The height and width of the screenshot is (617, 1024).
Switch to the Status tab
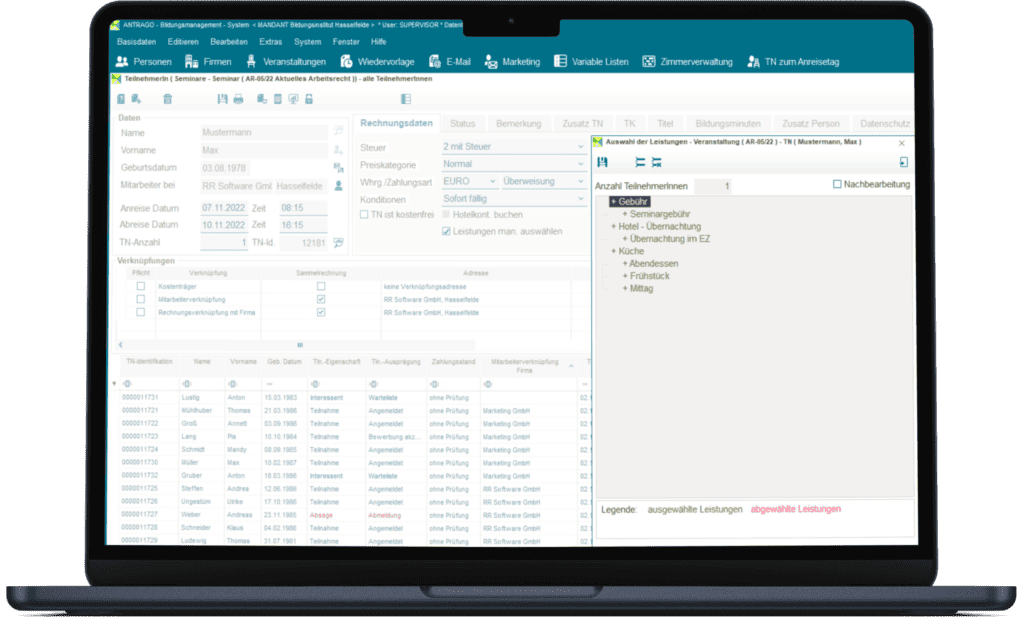[x=462, y=123]
